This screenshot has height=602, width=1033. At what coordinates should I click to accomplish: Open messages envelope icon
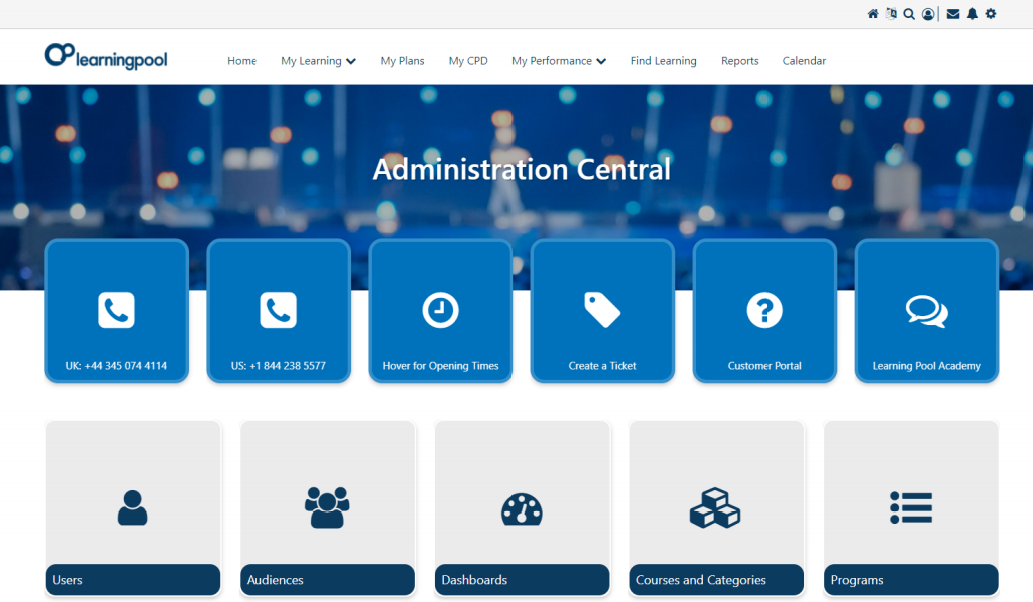[953, 14]
